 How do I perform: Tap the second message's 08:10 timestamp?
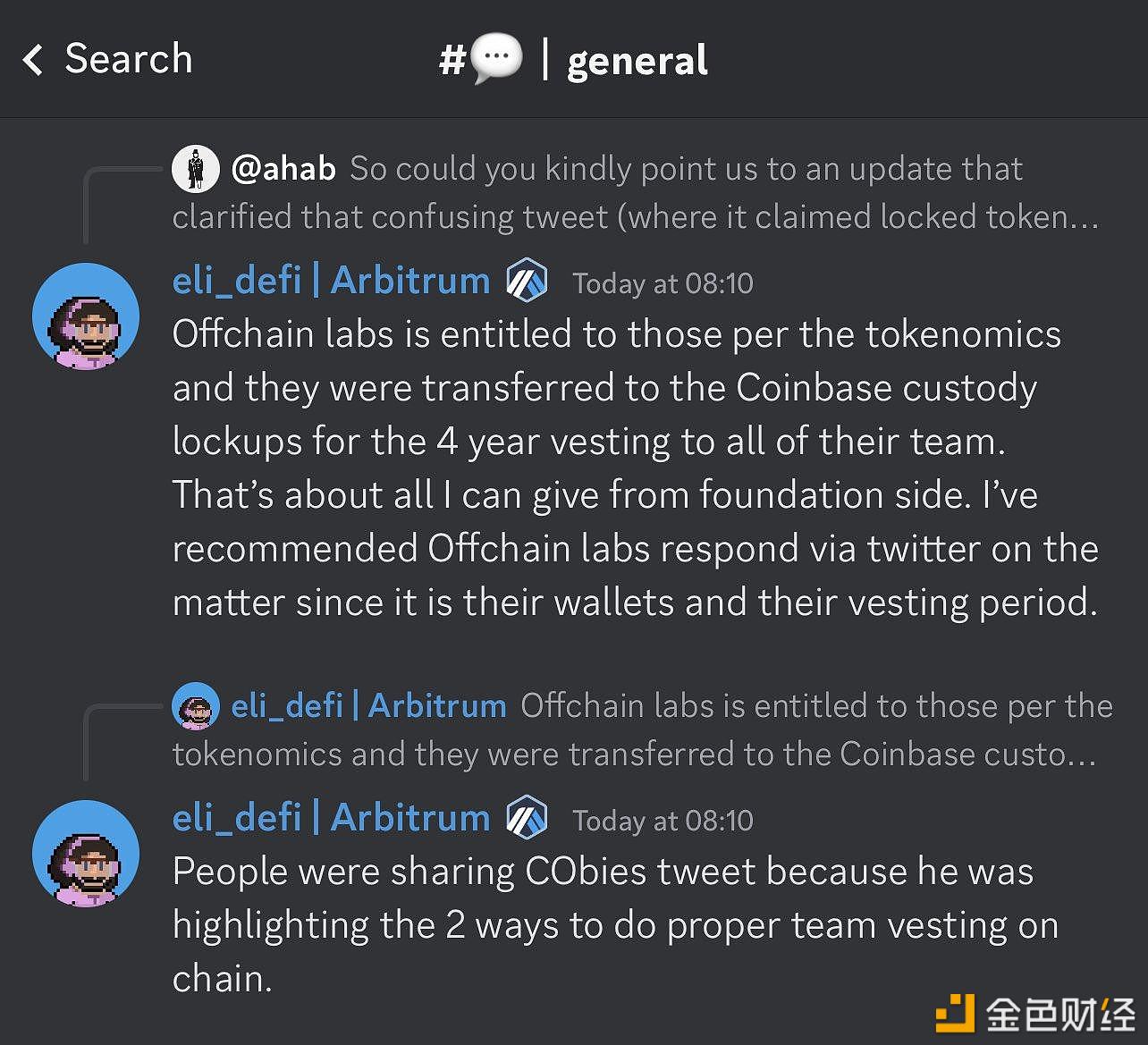(663, 821)
